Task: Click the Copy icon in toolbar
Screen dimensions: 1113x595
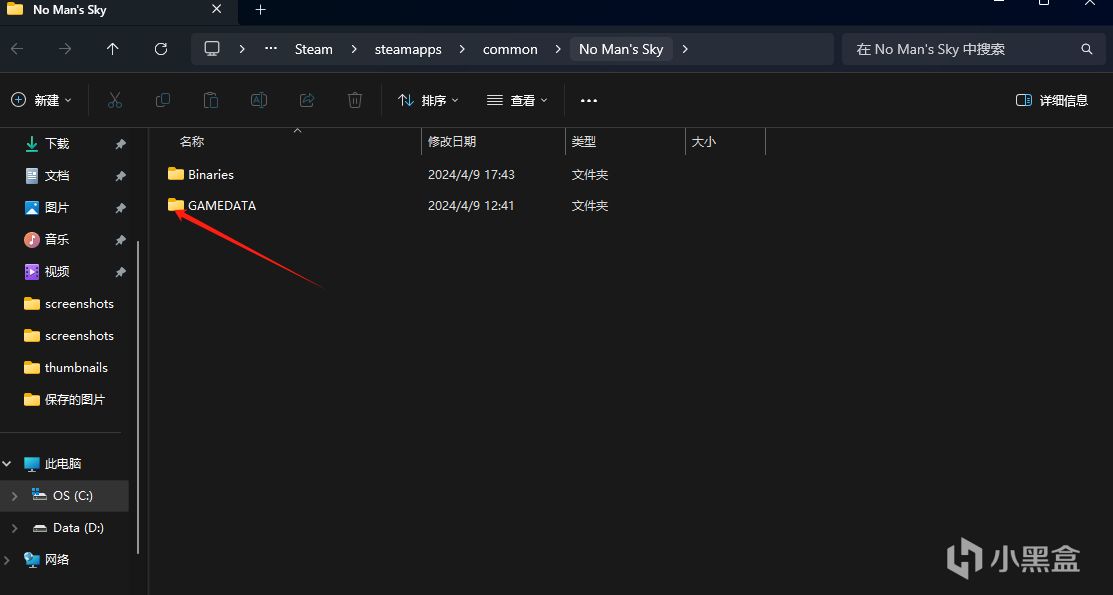Action: point(163,100)
